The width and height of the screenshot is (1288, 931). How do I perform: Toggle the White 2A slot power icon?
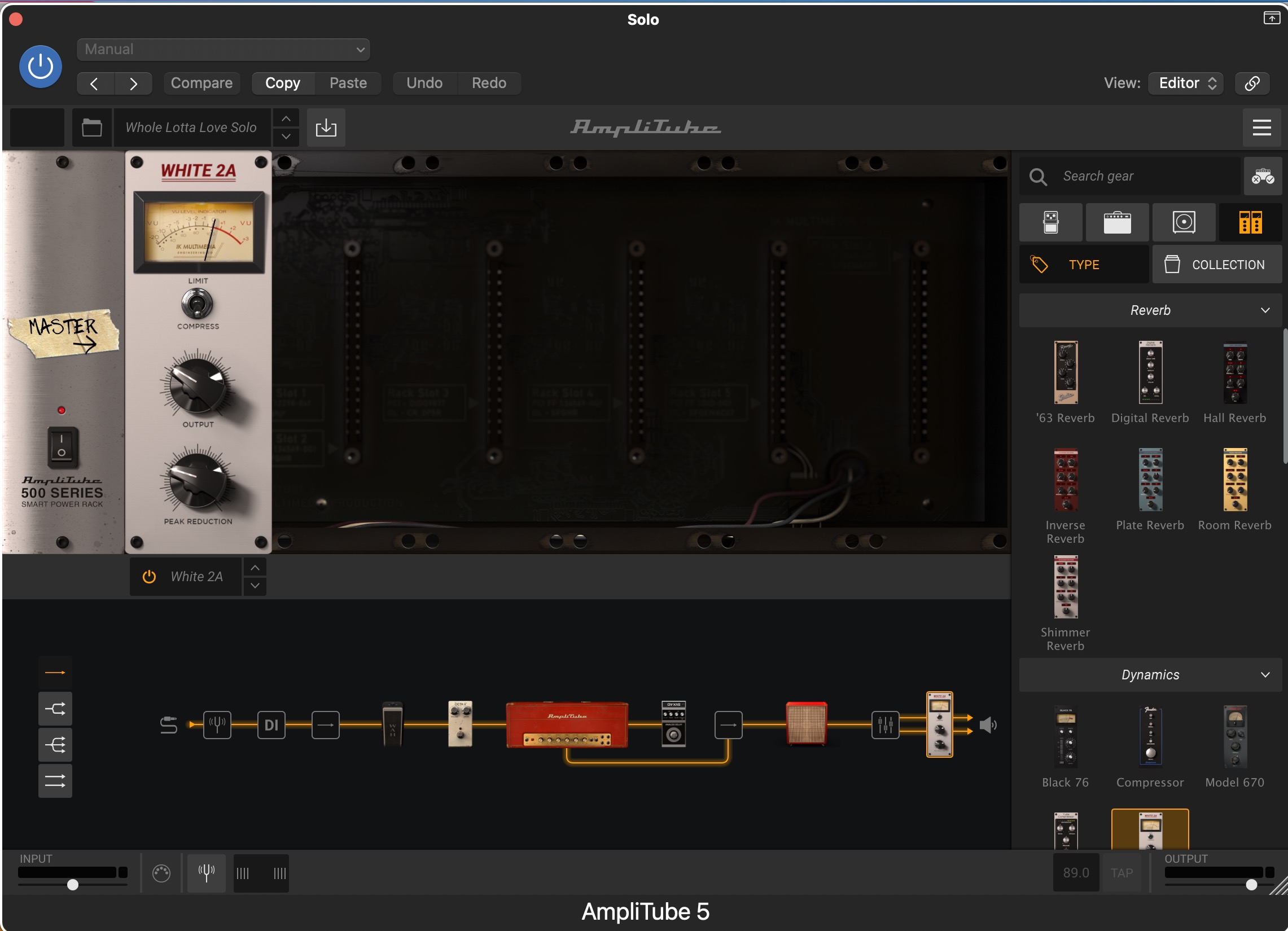coord(149,576)
